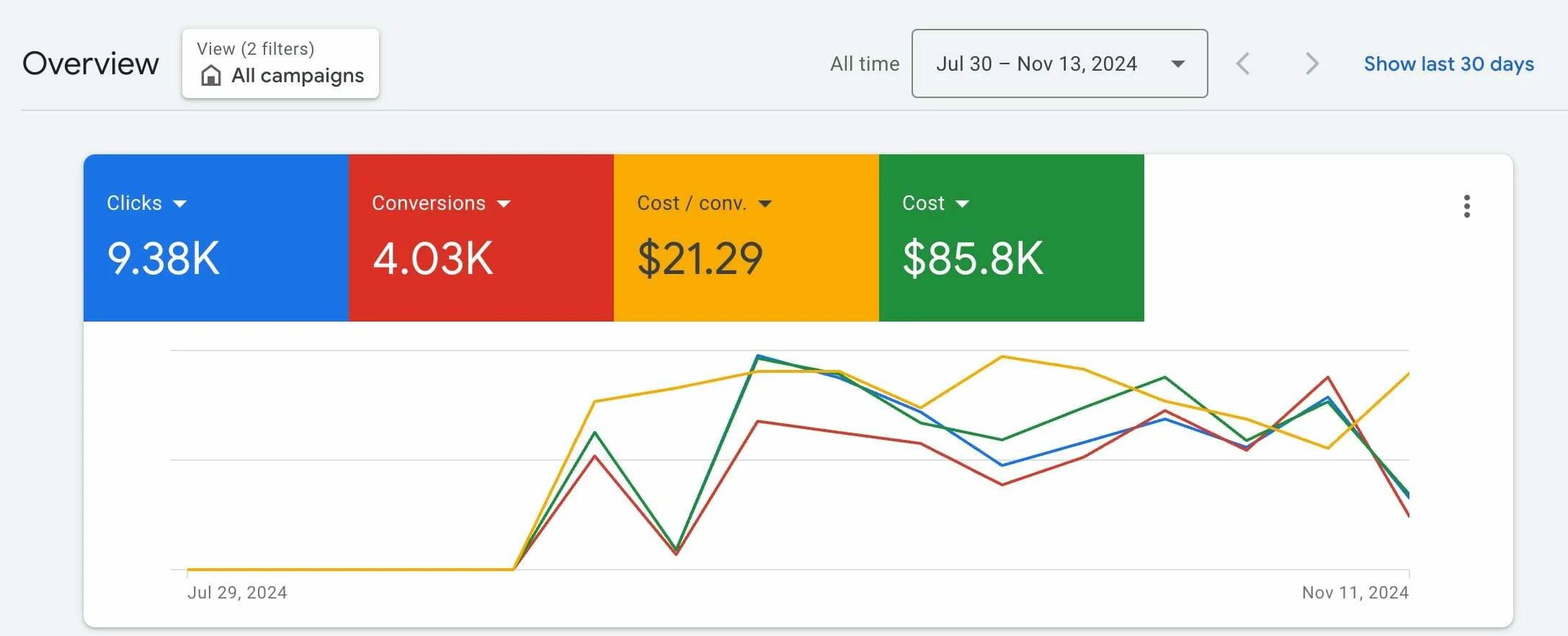
Task: Open the green Cost metric dropdown arrow
Action: click(962, 204)
